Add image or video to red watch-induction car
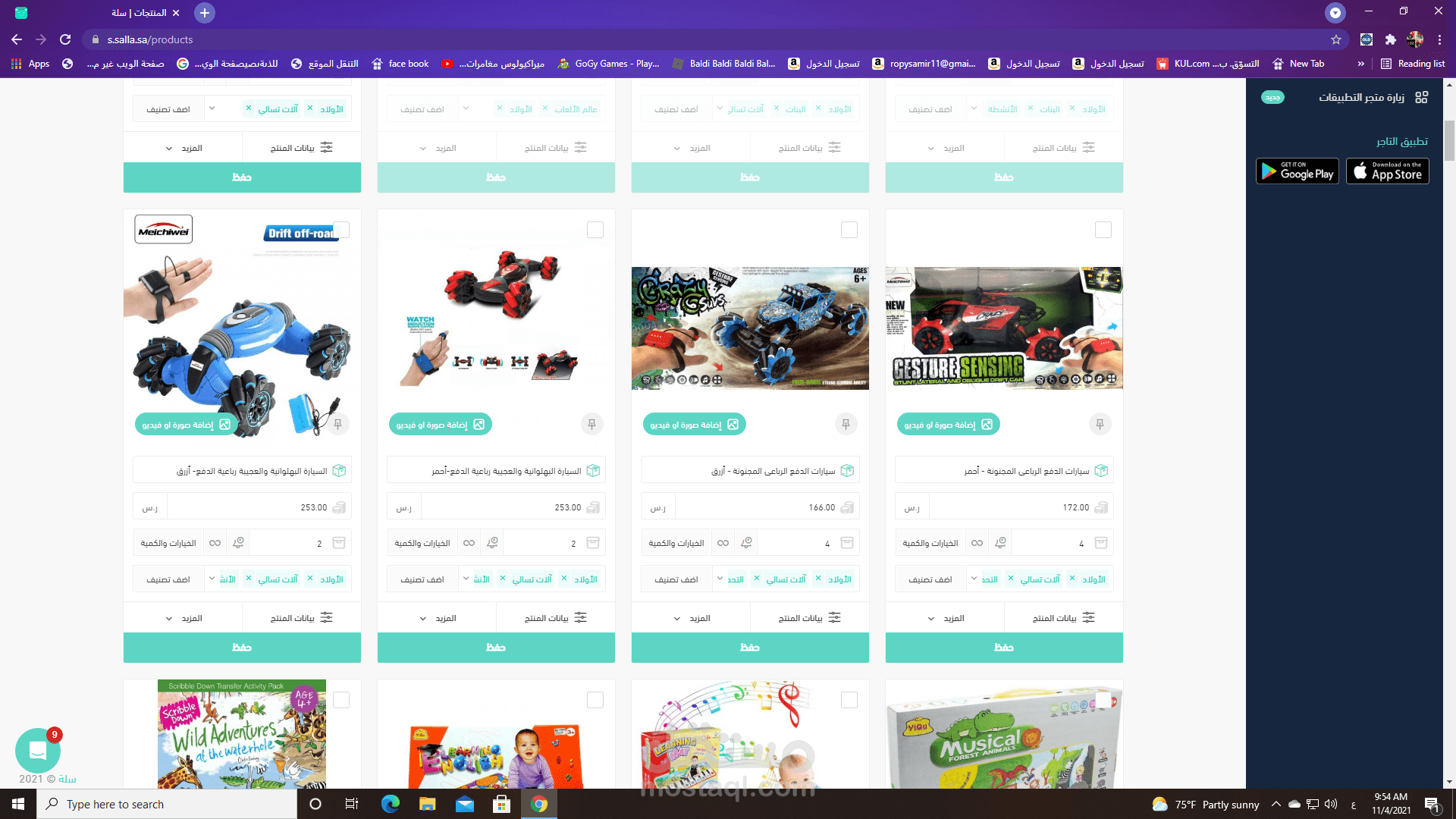 [440, 425]
